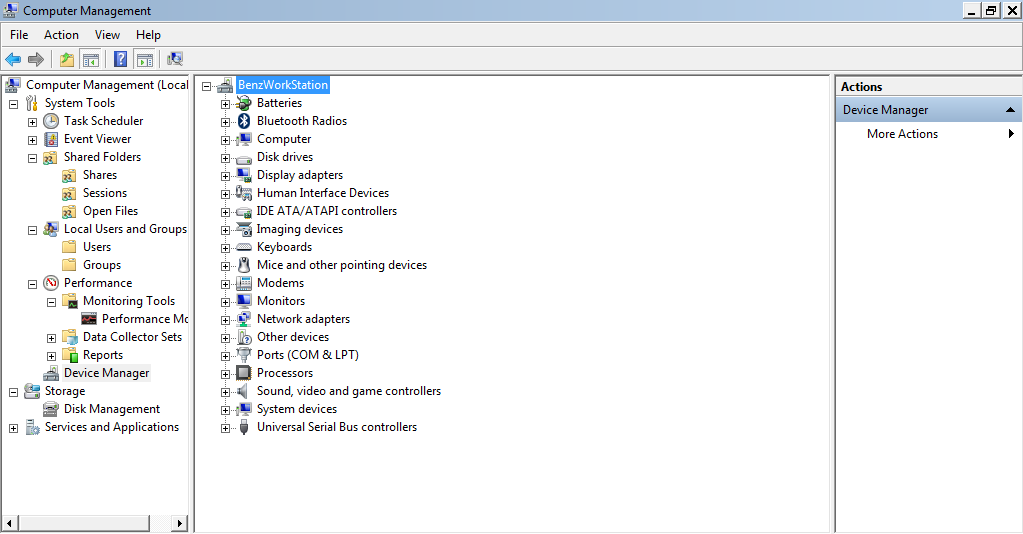Collapse the BenzWorkStation root node

pos(207,86)
